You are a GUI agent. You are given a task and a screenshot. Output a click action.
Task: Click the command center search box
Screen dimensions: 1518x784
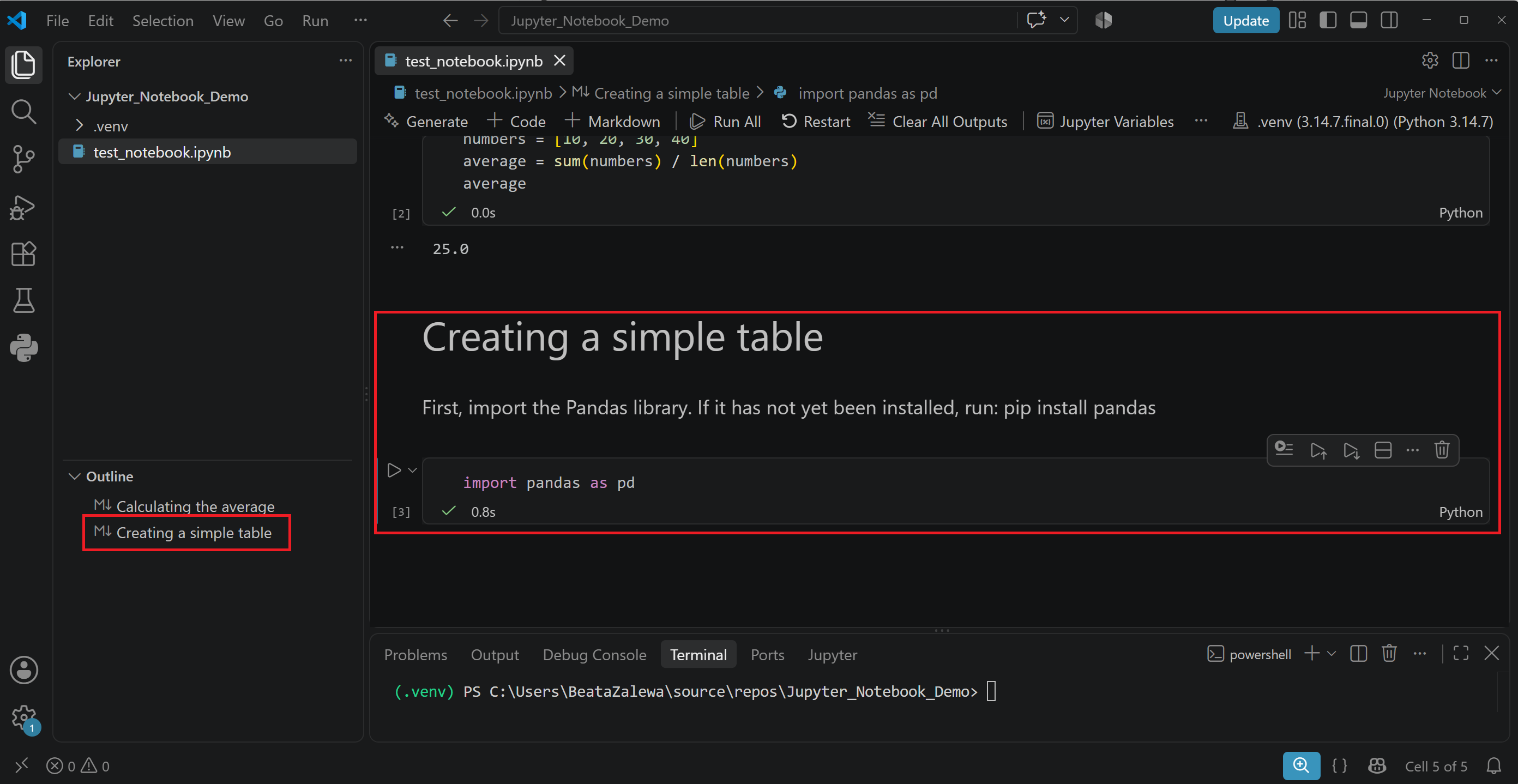pos(757,21)
